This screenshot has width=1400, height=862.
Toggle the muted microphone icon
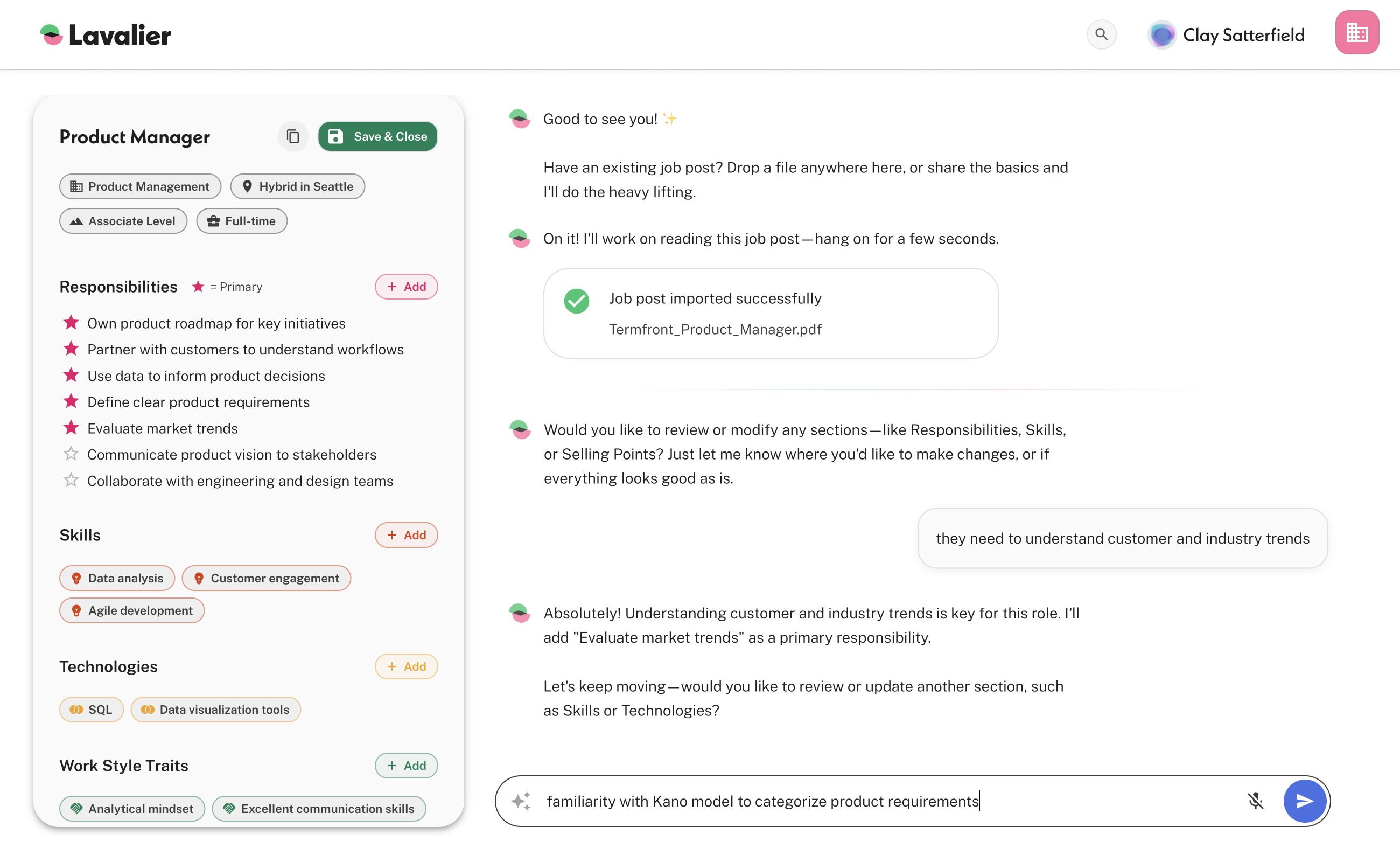pos(1255,801)
